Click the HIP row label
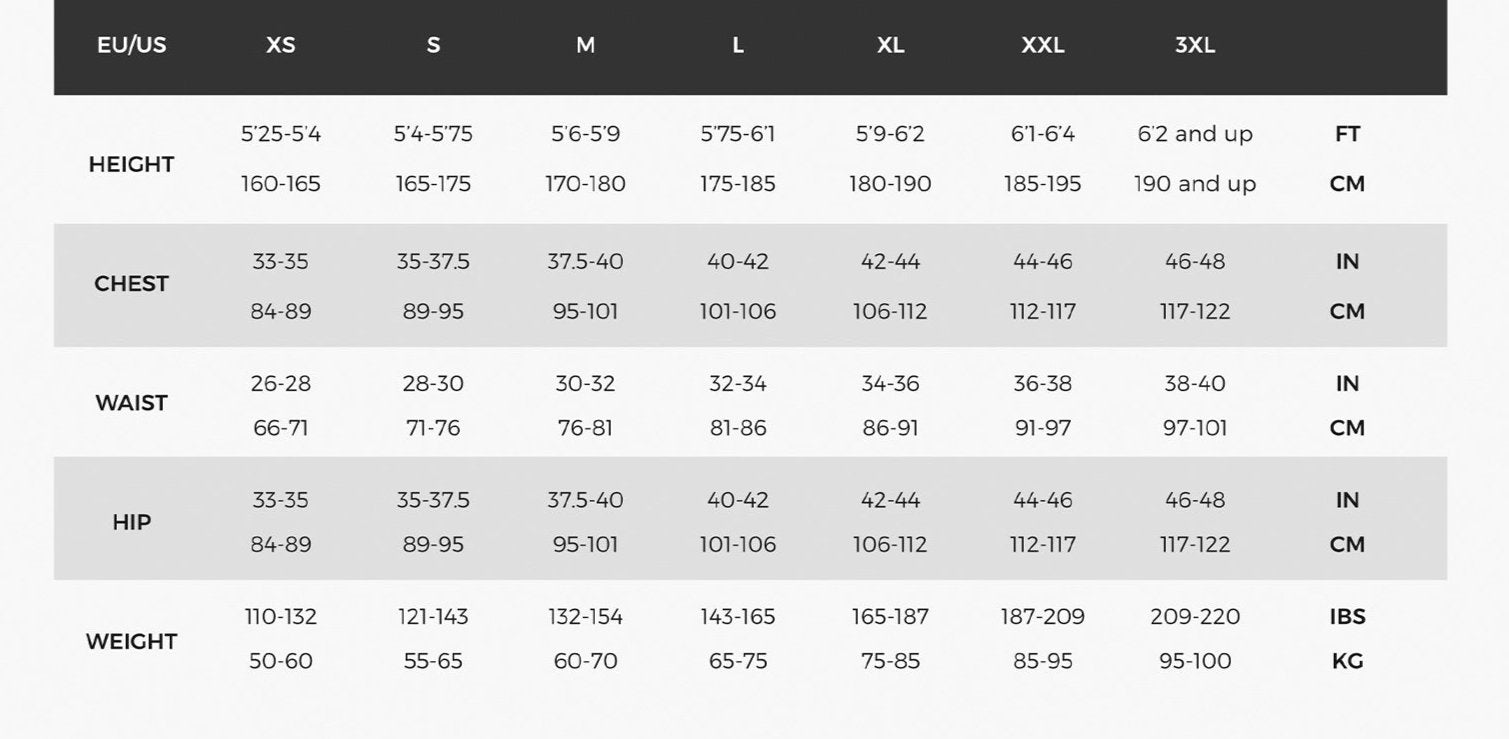The width and height of the screenshot is (1509, 739). pos(132,523)
